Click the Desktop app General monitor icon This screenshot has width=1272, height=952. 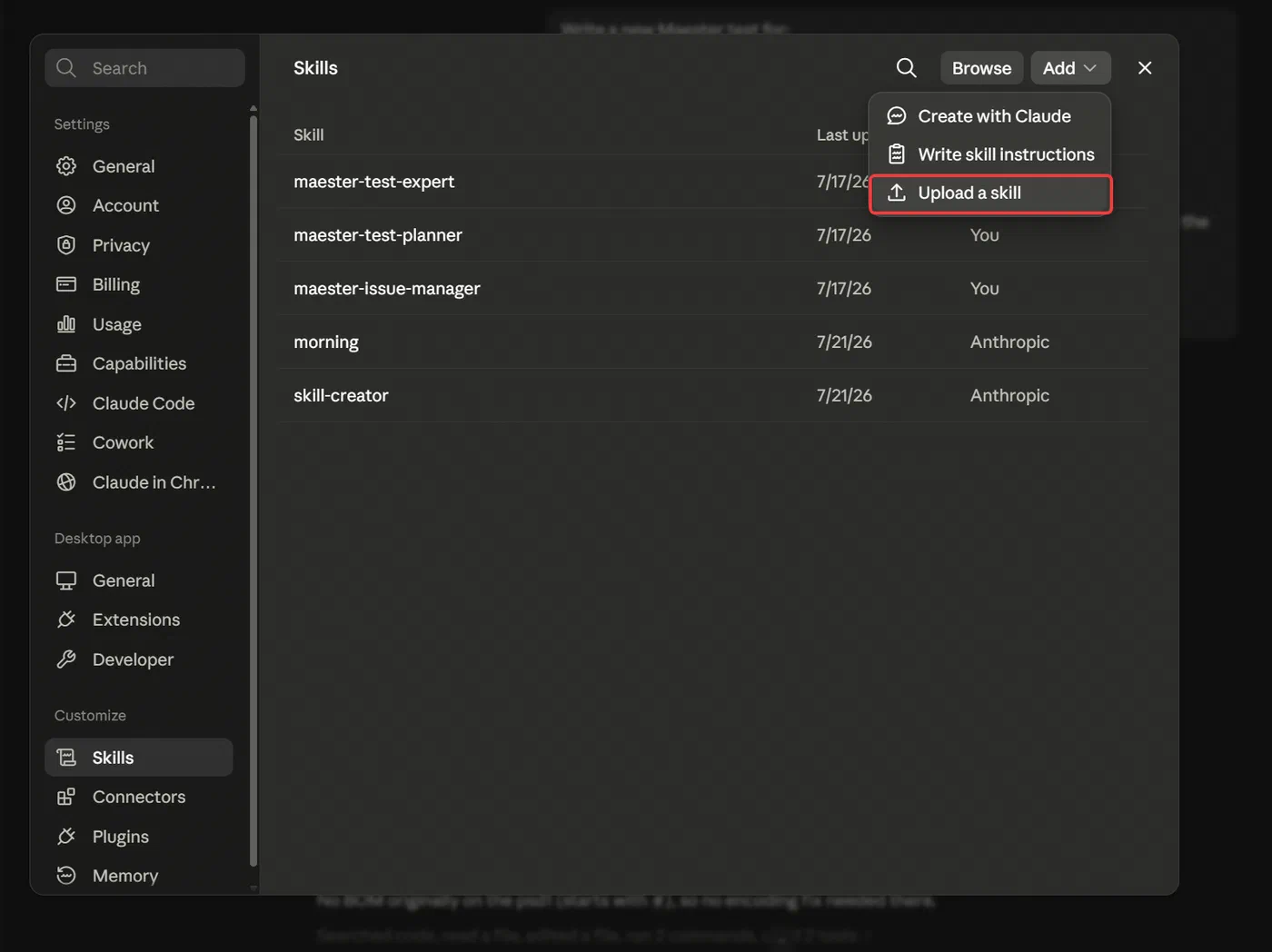(66, 580)
